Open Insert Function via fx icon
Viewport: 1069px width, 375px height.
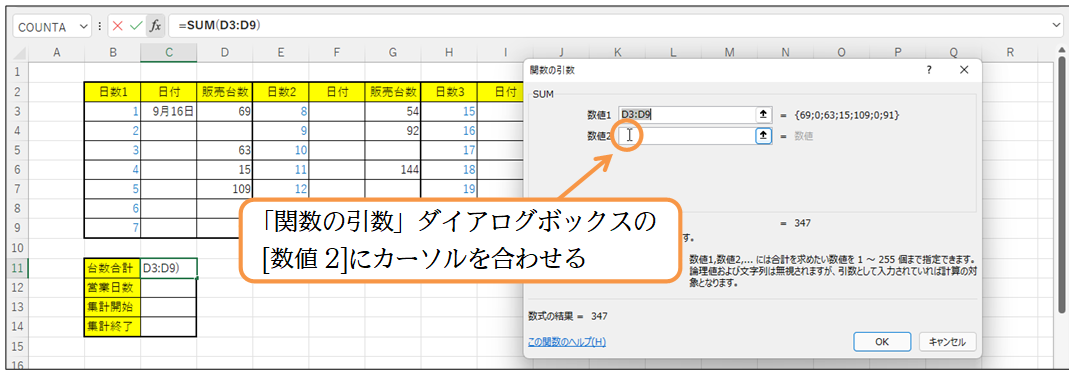(155, 27)
